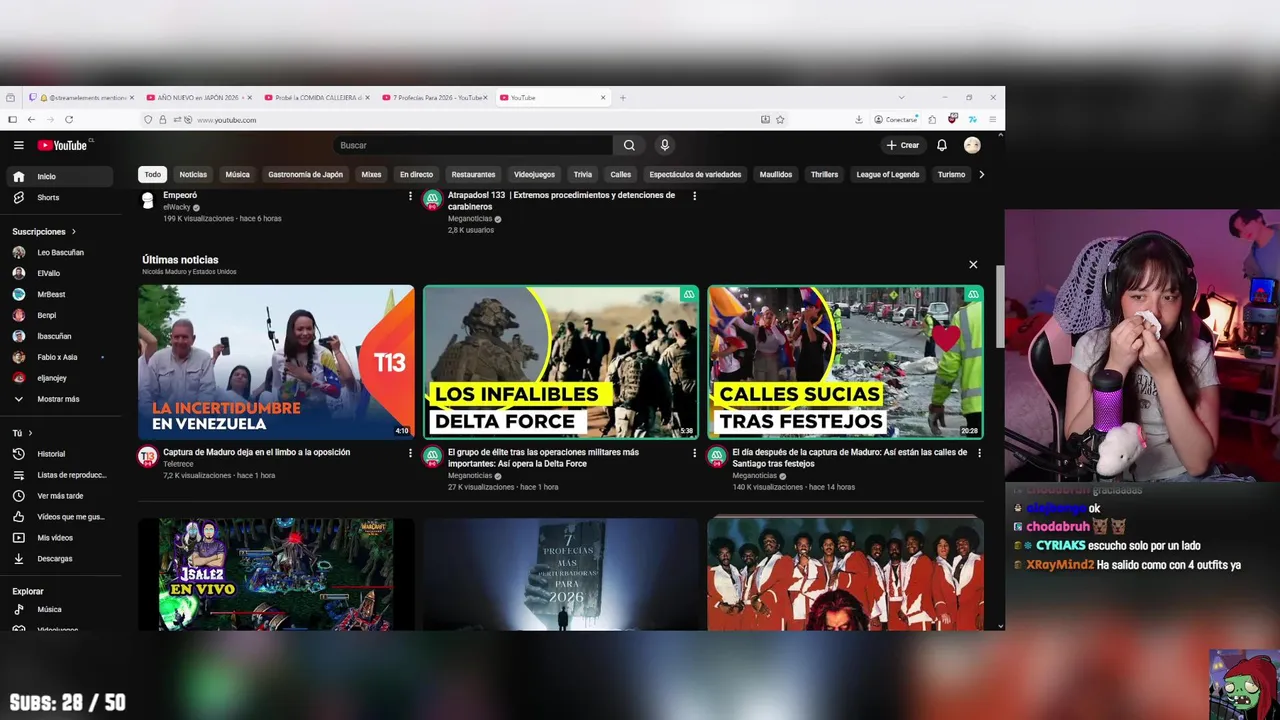This screenshot has width=1280, height=720.
Task: Click the YouTube logo
Action: 63,145
